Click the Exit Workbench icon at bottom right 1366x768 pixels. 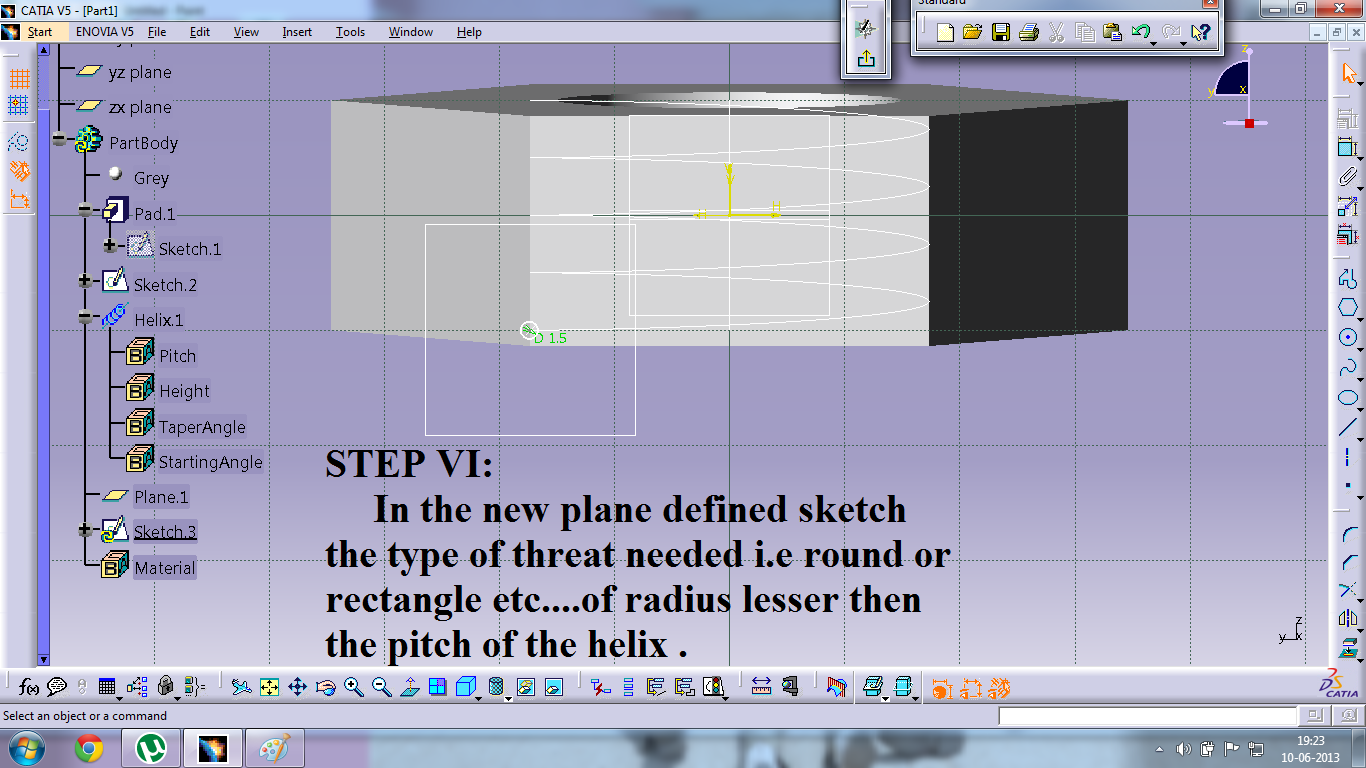coord(1348,650)
